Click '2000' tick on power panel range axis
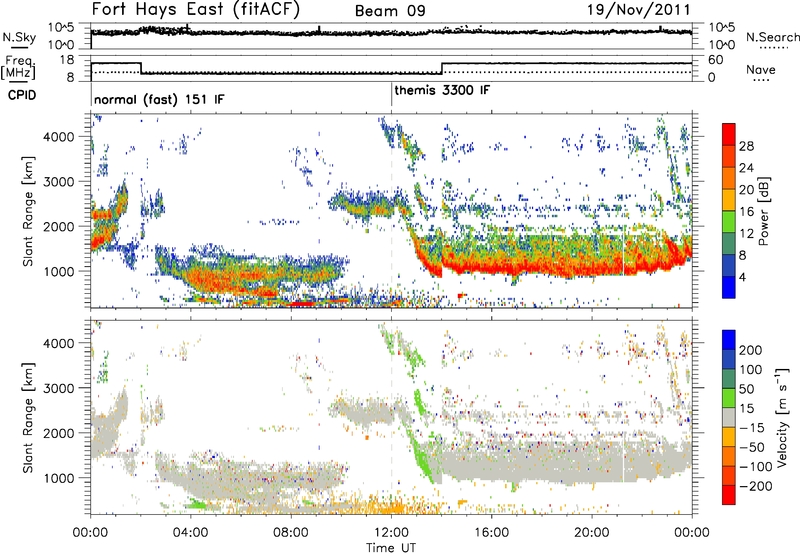 [x=59, y=226]
